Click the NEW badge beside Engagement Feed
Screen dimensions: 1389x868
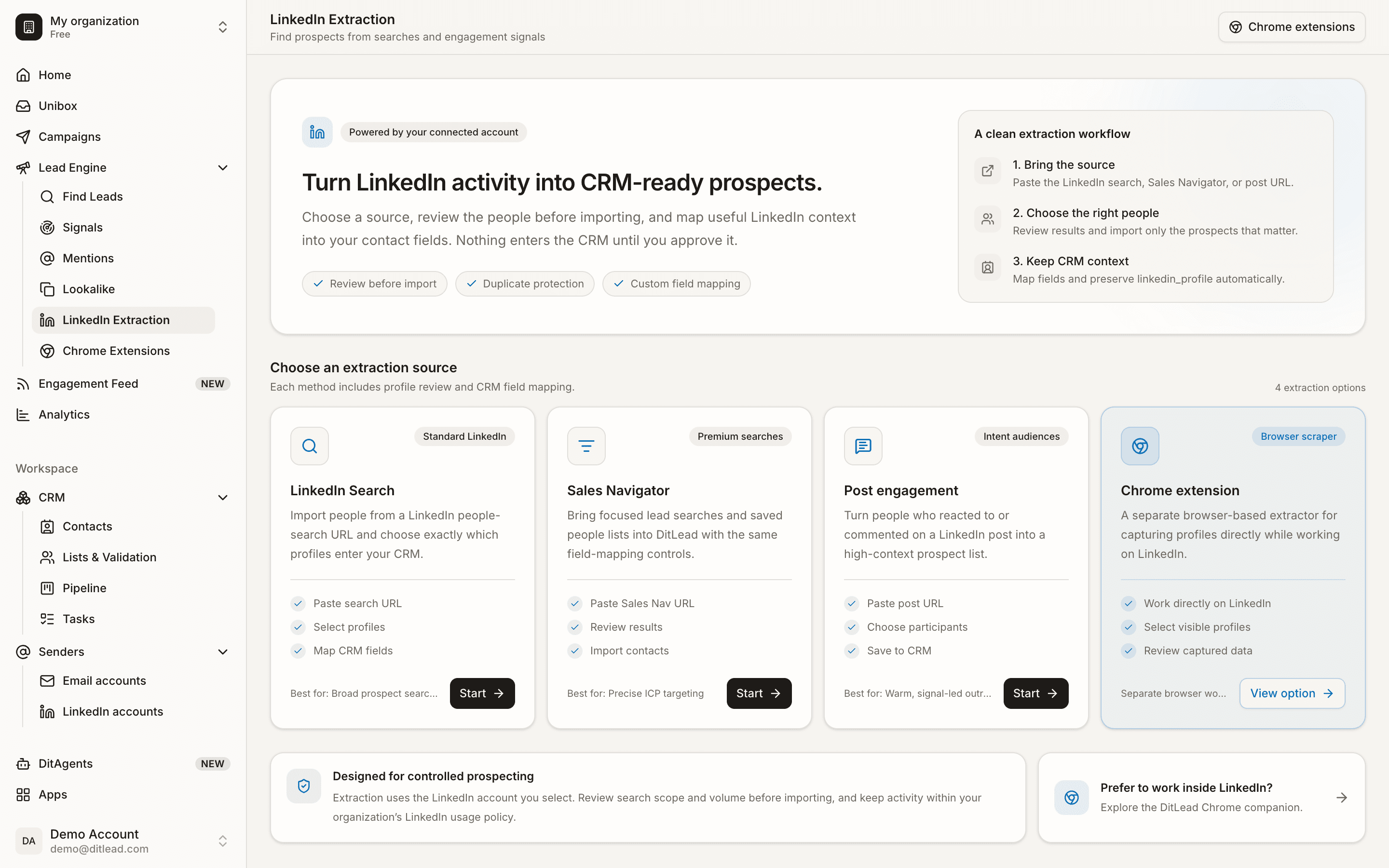(x=212, y=384)
